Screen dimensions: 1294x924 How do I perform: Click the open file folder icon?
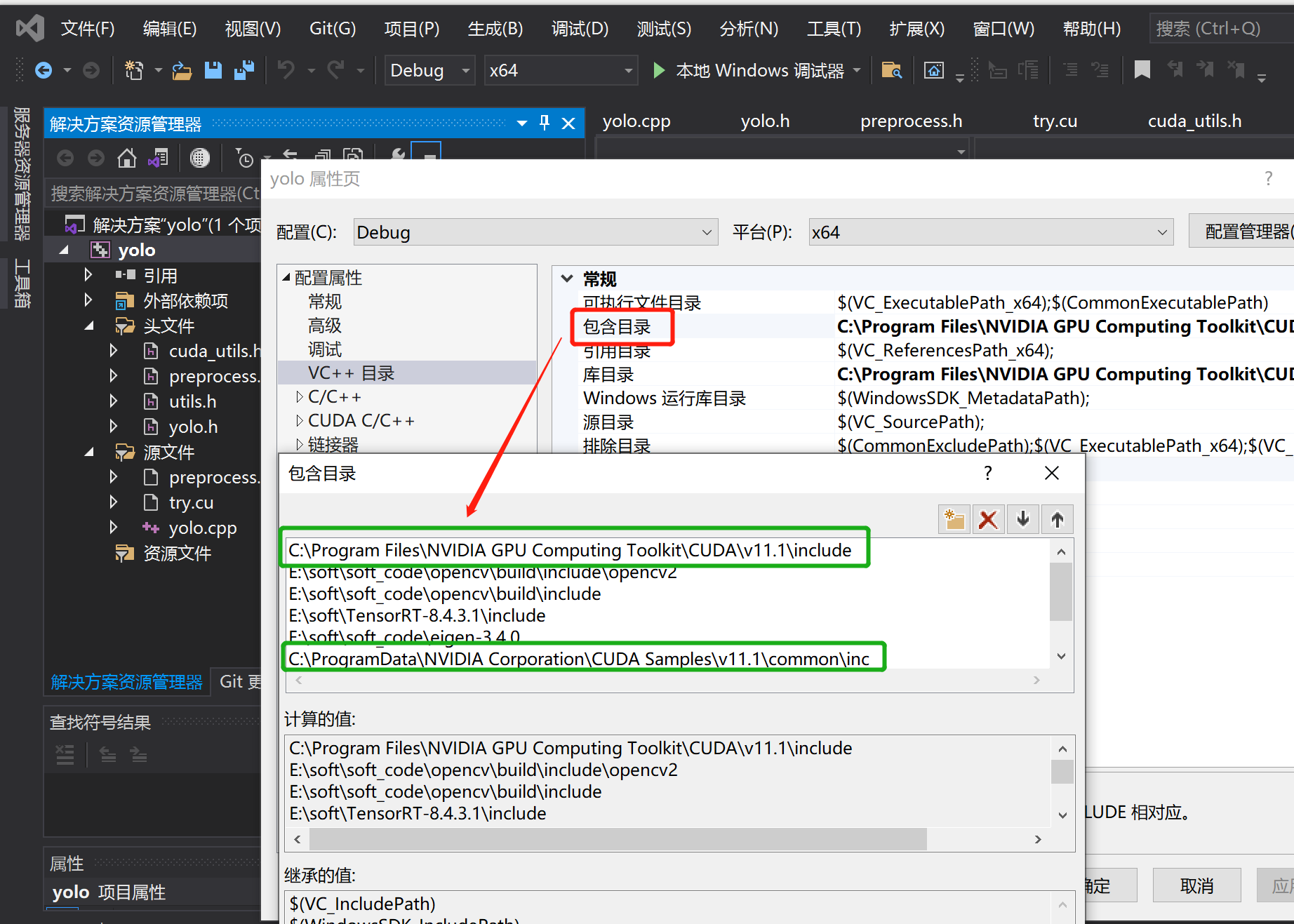(x=182, y=70)
